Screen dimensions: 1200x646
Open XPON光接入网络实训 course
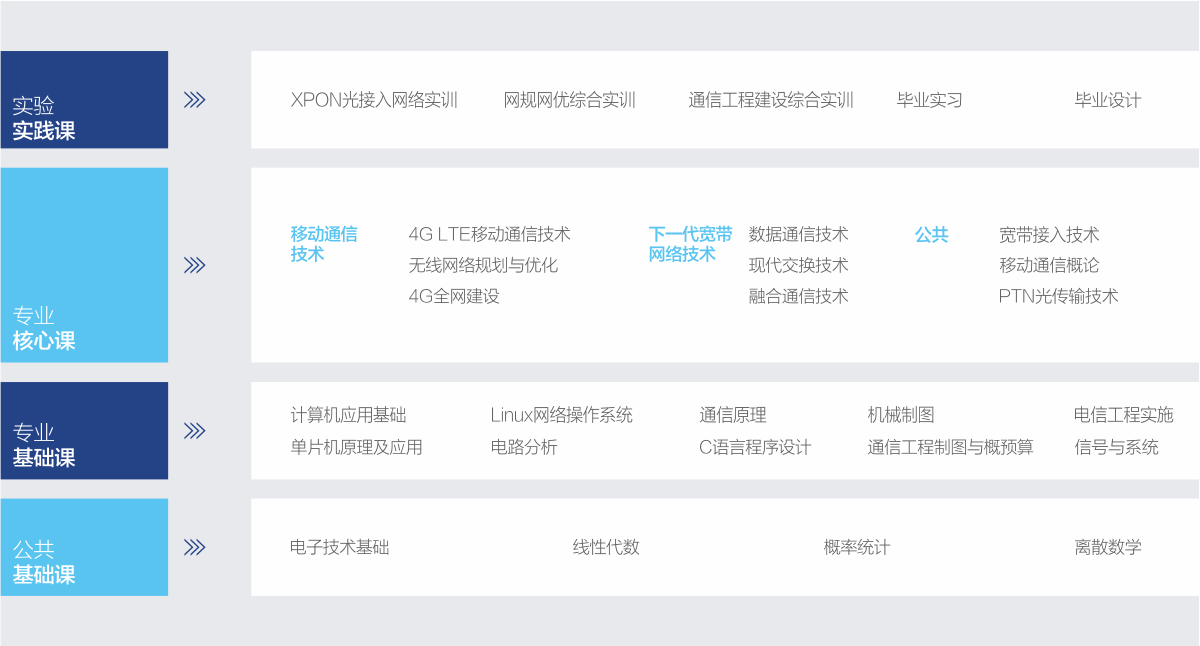tap(373, 100)
